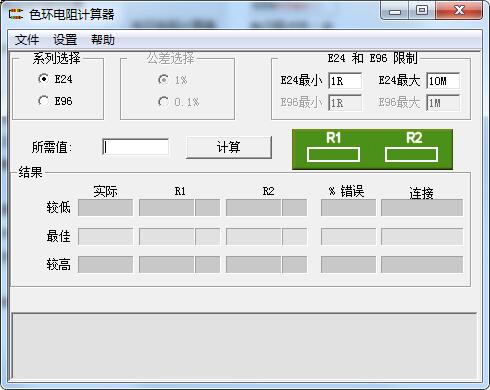
Task: Click the E96最小 input field
Action: [345, 103]
